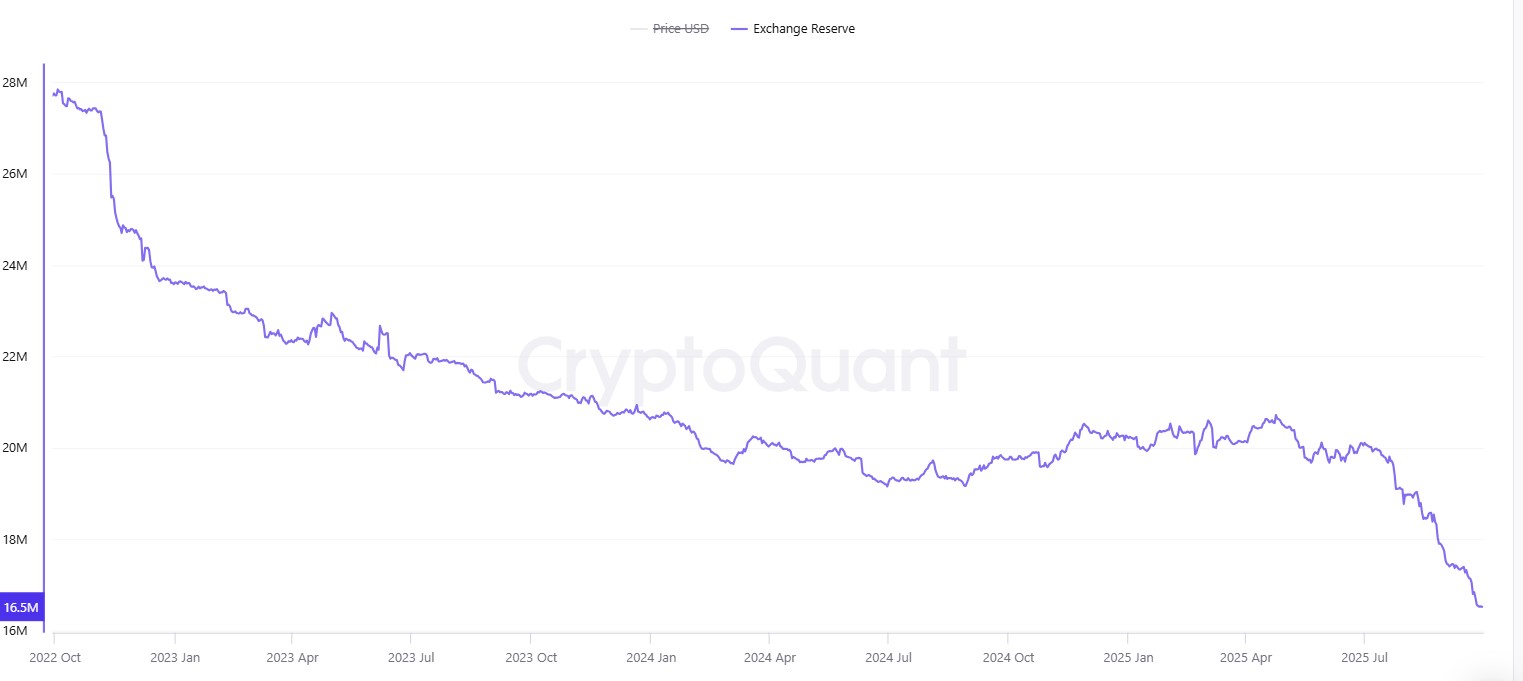
Task: Click the purple Exchange Reserve legend line marker
Action: pyautogui.click(x=739, y=29)
